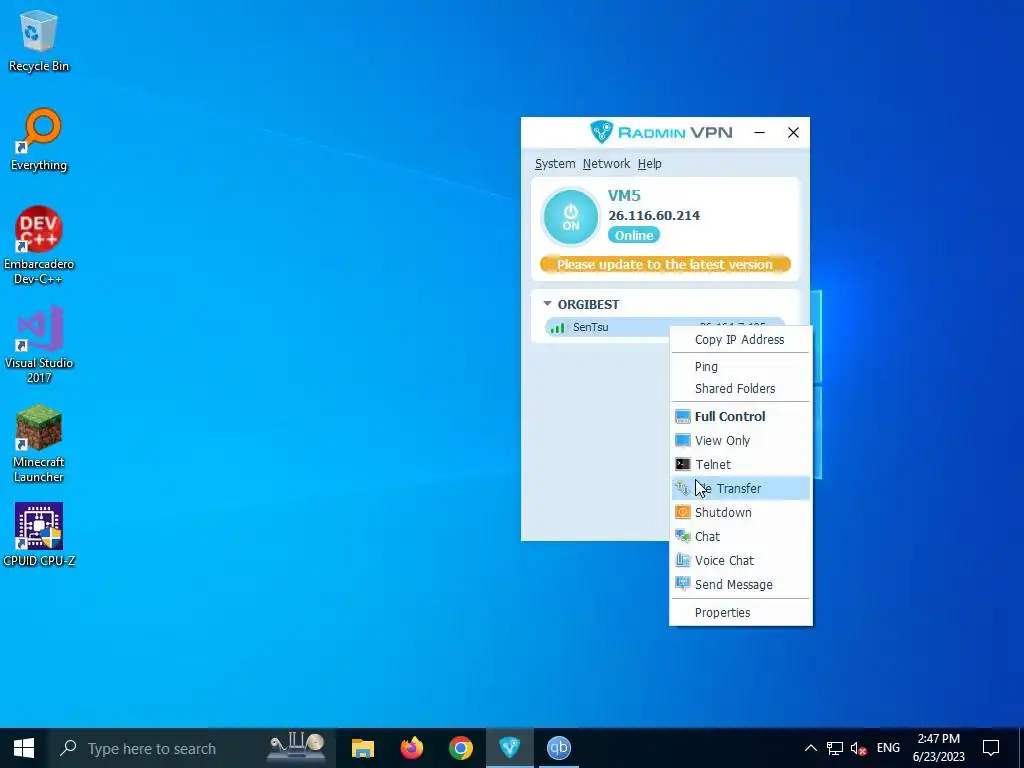Choose Shutdown in context menu
This screenshot has width=1024, height=768.
point(741,513)
